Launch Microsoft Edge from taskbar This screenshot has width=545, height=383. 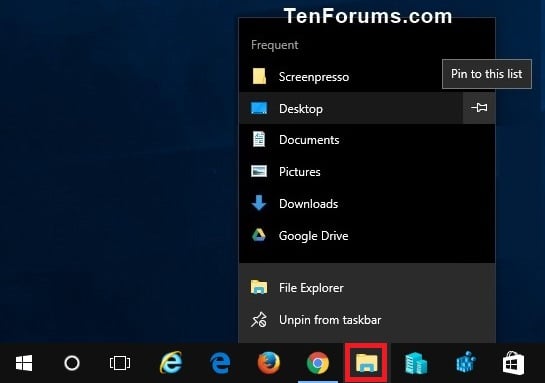[220, 363]
